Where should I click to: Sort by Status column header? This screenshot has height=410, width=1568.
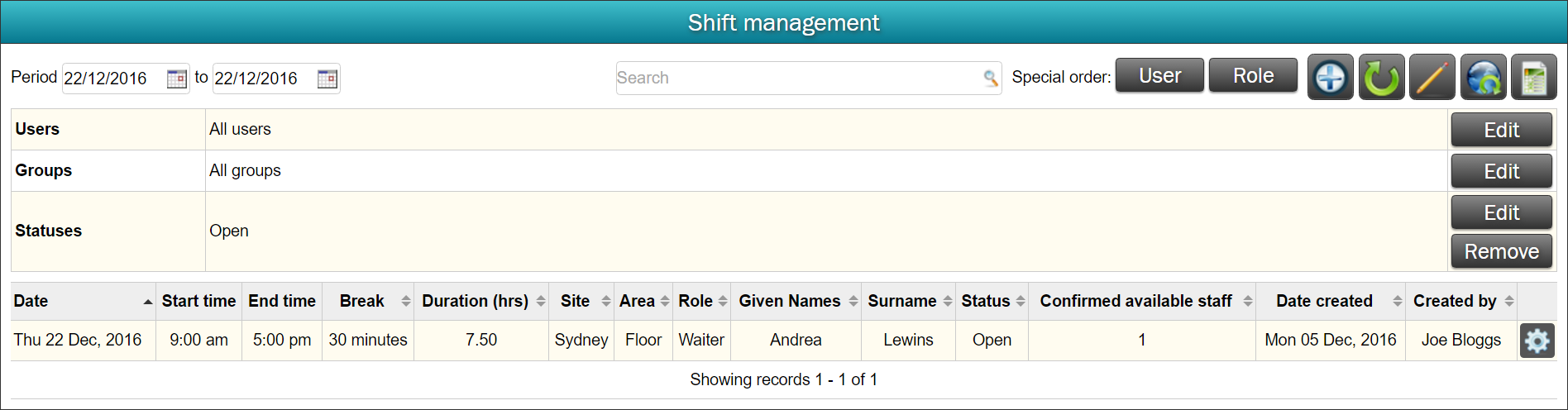(x=992, y=301)
